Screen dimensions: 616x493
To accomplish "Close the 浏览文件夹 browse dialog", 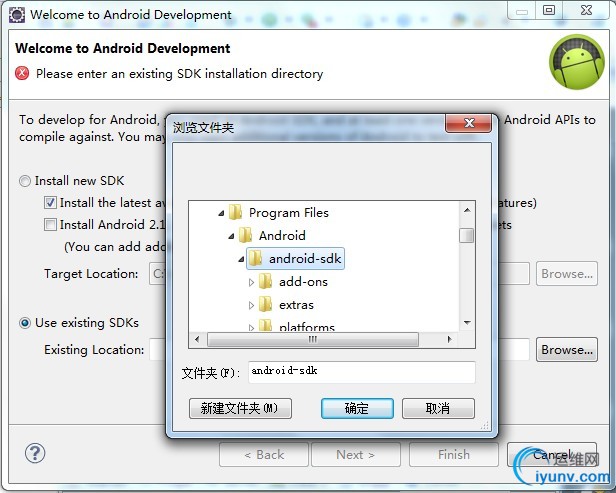I will click(x=468, y=123).
